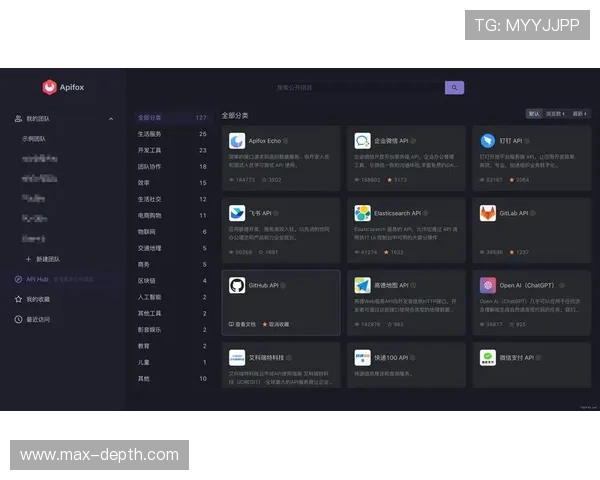Open the GitHub API icon

[x=237, y=285]
